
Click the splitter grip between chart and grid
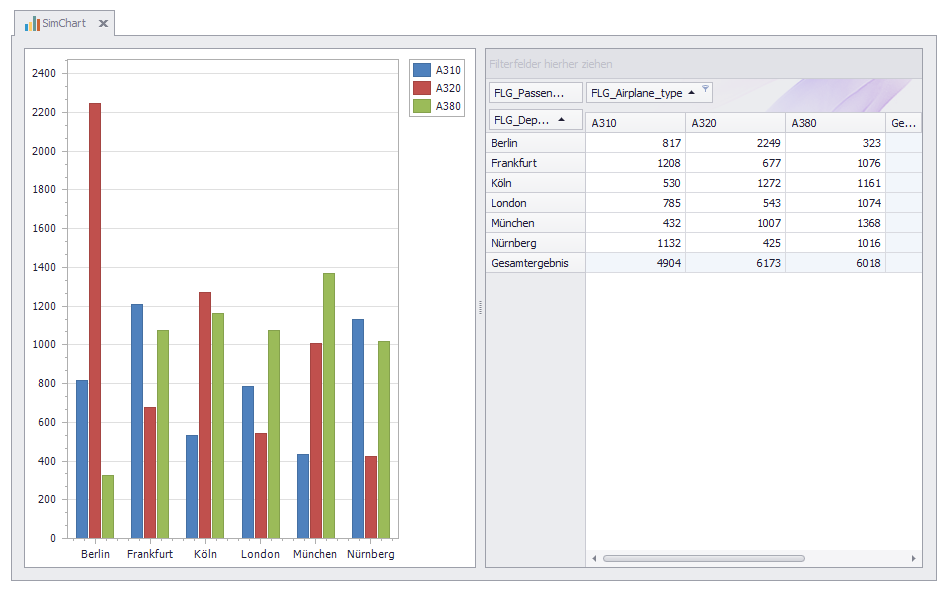pos(480,308)
